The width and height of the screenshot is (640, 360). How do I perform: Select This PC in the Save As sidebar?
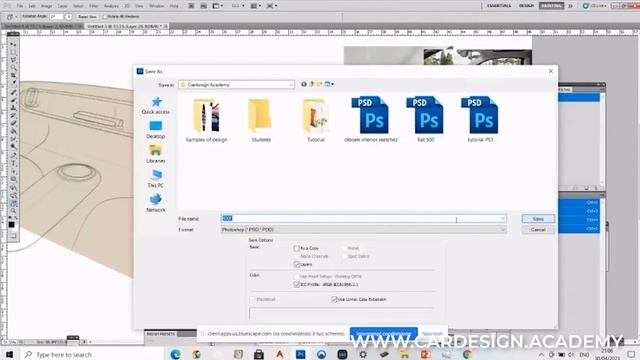(x=156, y=179)
